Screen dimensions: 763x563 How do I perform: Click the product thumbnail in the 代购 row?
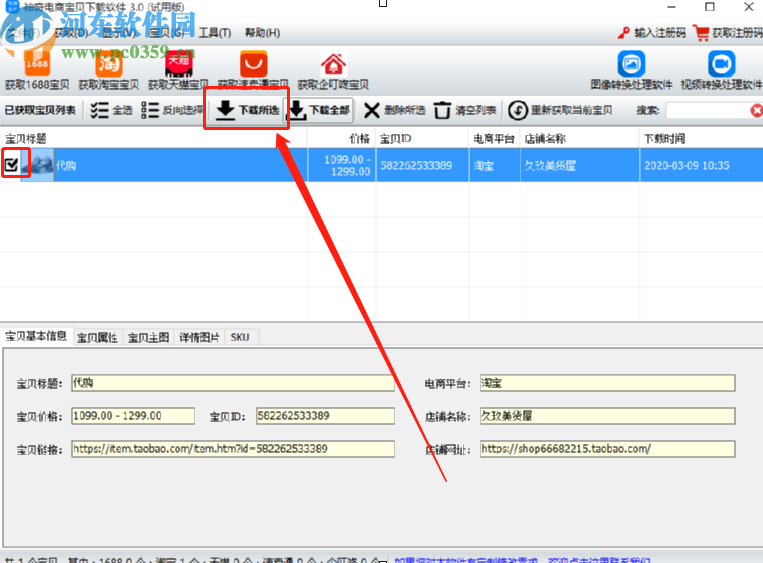point(38,165)
